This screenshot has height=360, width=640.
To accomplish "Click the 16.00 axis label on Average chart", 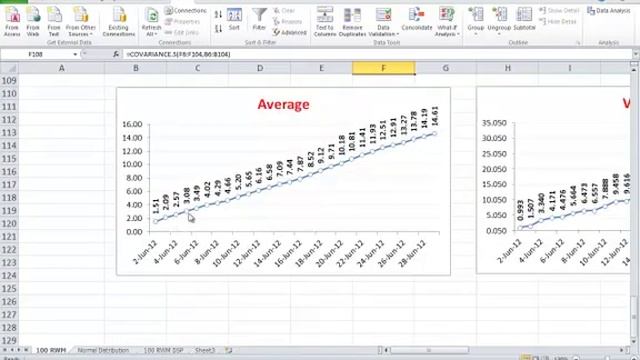I will coord(132,124).
